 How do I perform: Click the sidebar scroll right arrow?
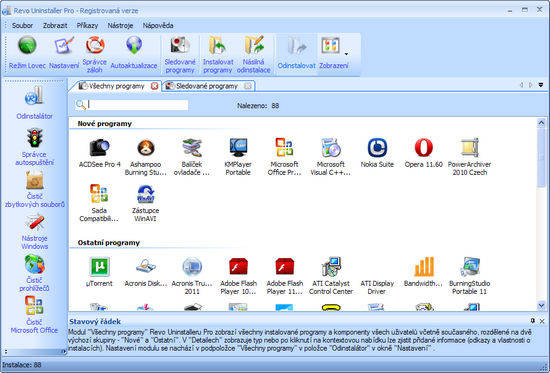point(64,351)
